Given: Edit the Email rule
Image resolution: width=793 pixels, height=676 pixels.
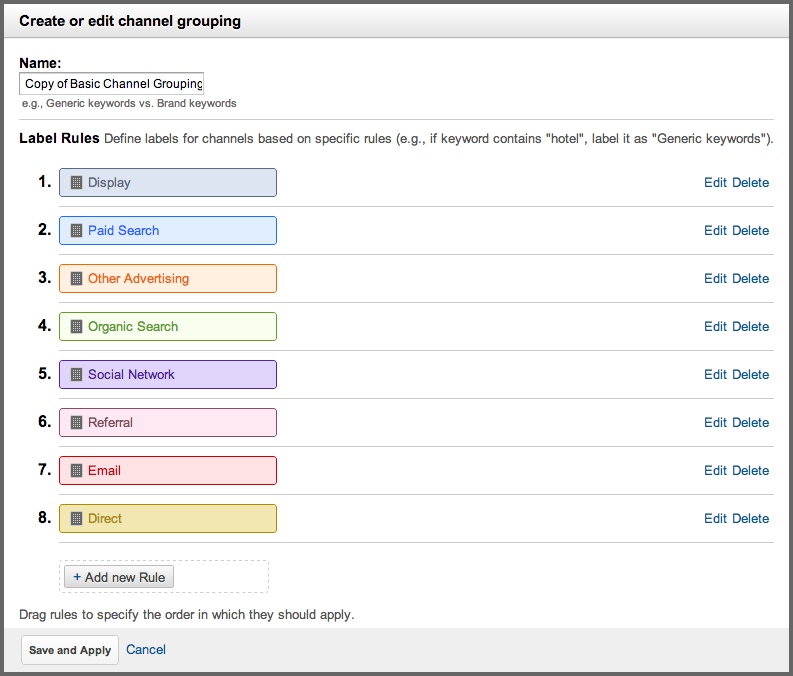Looking at the screenshot, I should (715, 471).
